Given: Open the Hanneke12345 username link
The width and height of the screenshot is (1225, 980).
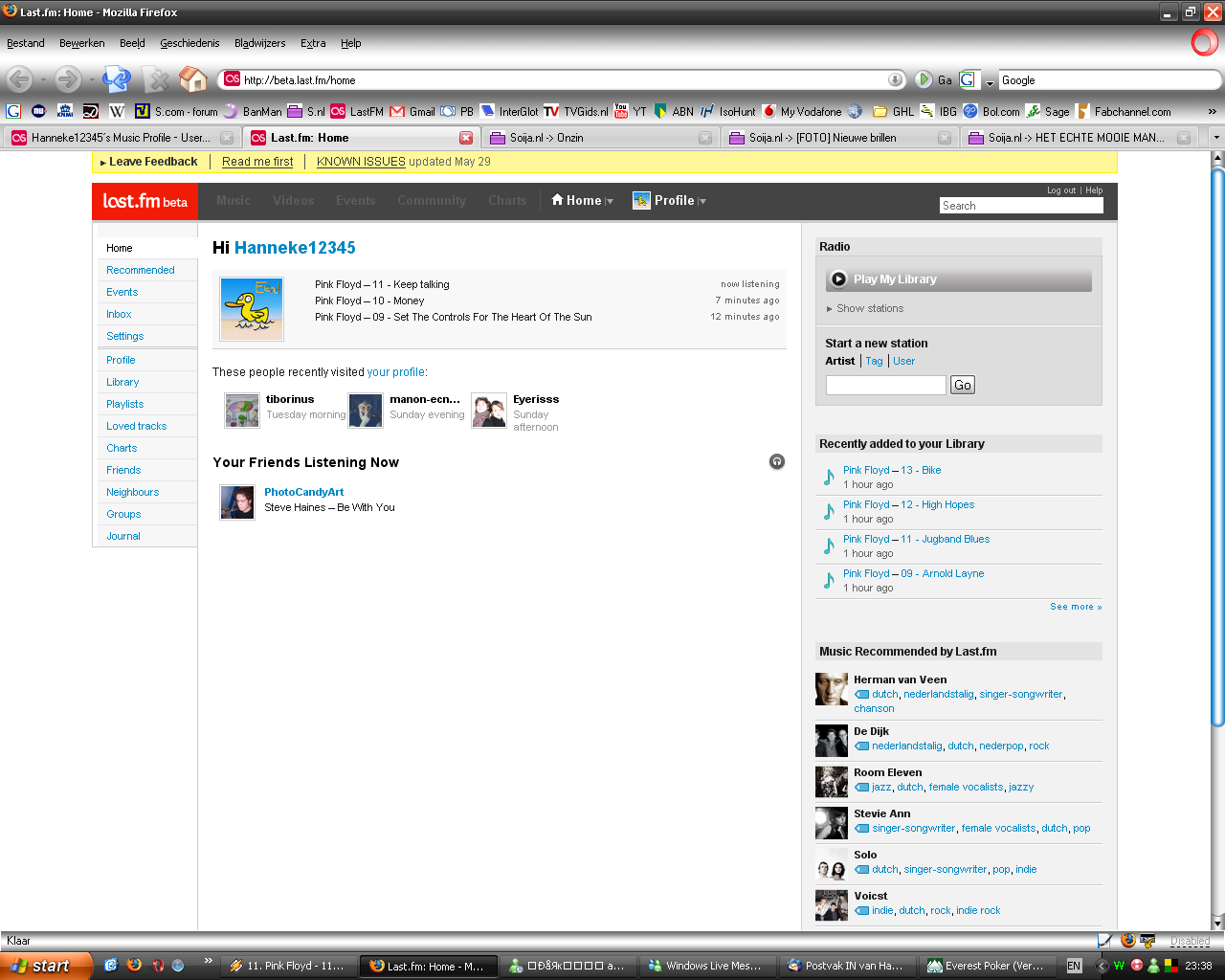Looking at the screenshot, I should pyautogui.click(x=295, y=248).
